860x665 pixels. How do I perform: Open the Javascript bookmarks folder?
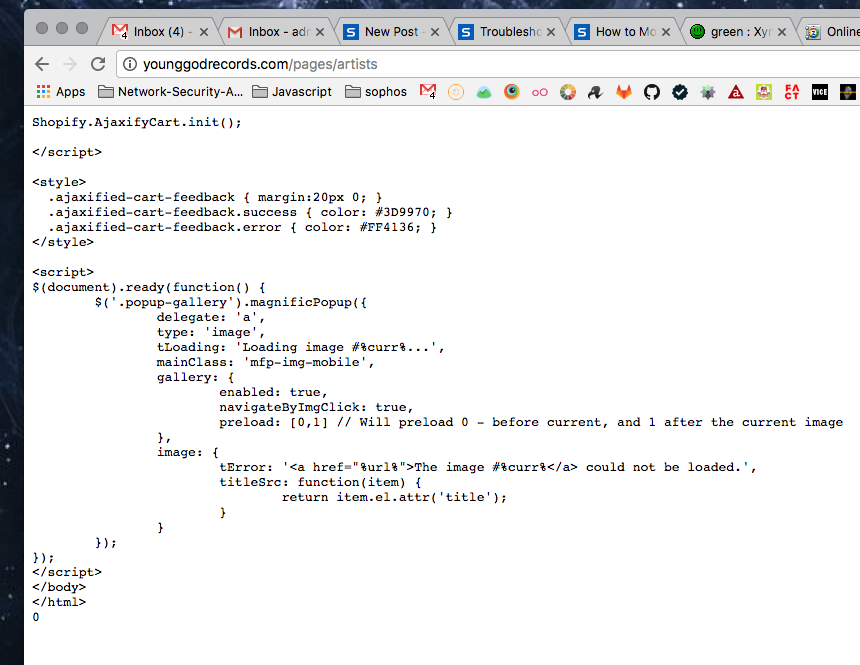292,92
